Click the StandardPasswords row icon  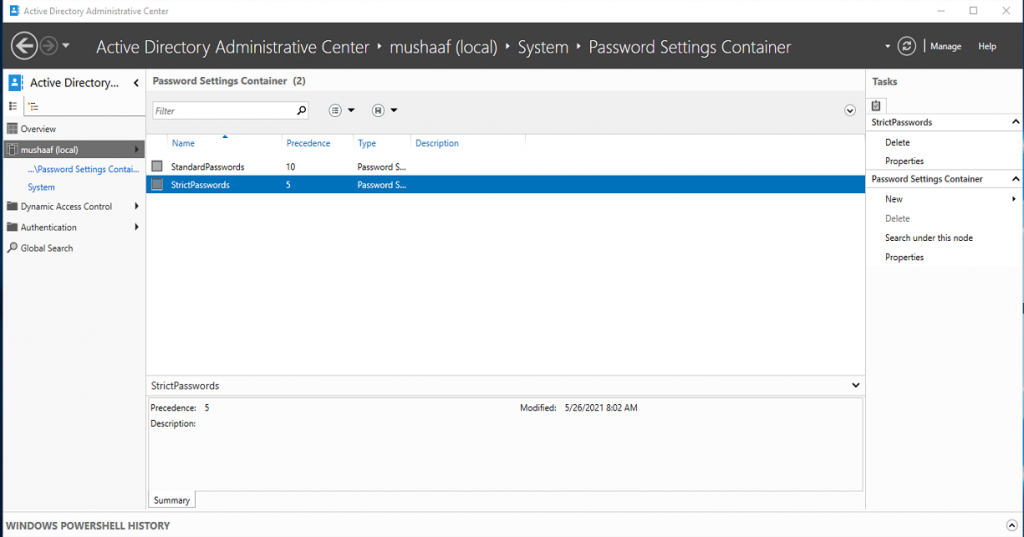157,167
